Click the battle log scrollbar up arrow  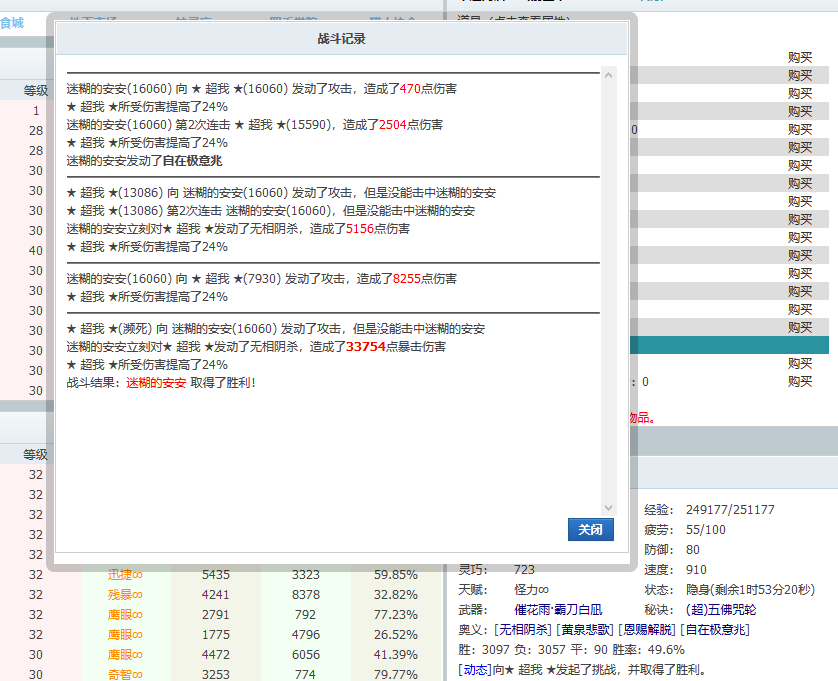[609, 75]
